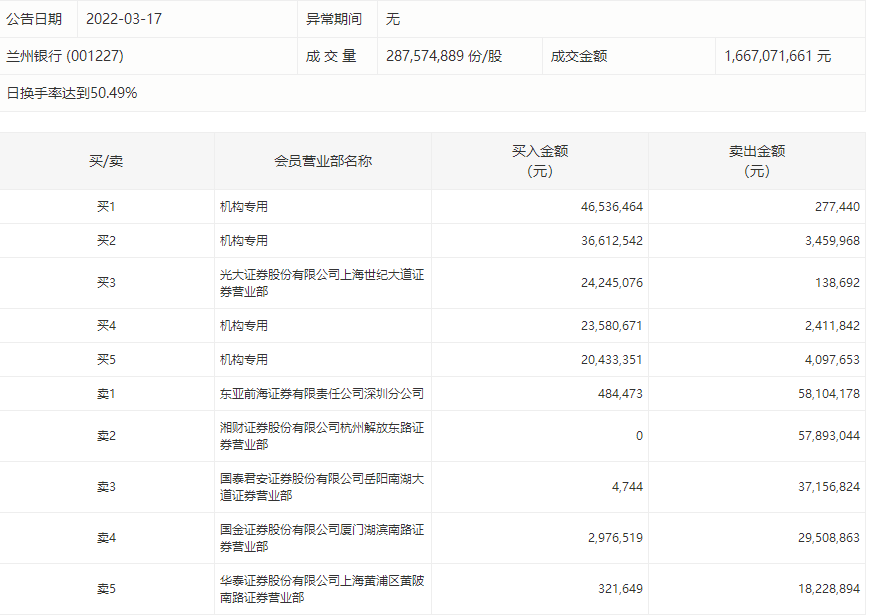
Task: Open 华泰证券上海黄浦区黄陂南路营业部 in the 卖5 row
Action: pos(322,589)
